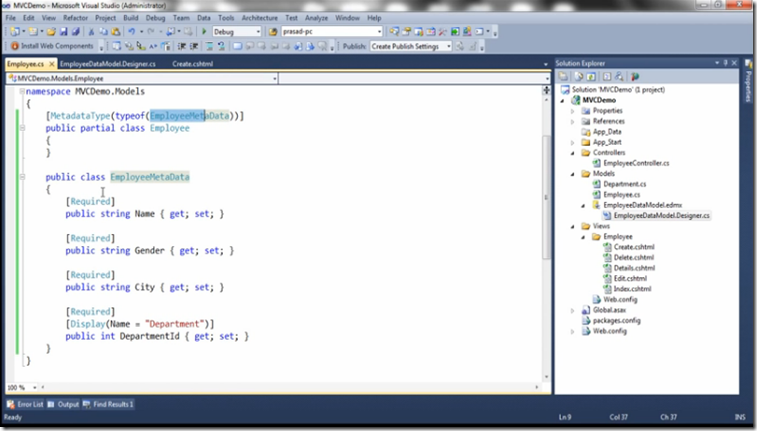The height and width of the screenshot is (431, 757).
Task: Select Index.cshtml in the Employee views
Action: tap(632, 289)
